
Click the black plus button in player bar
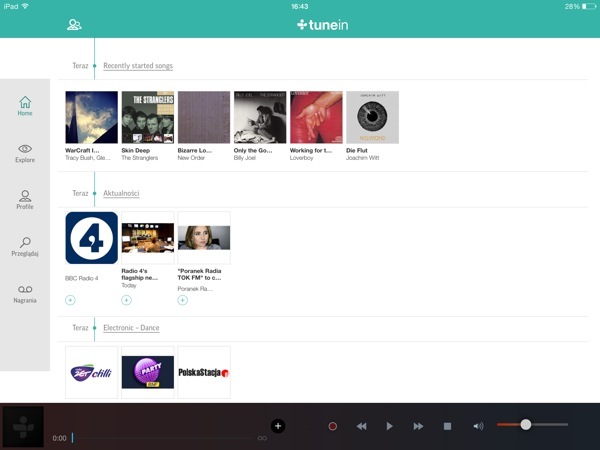pyautogui.click(x=278, y=426)
